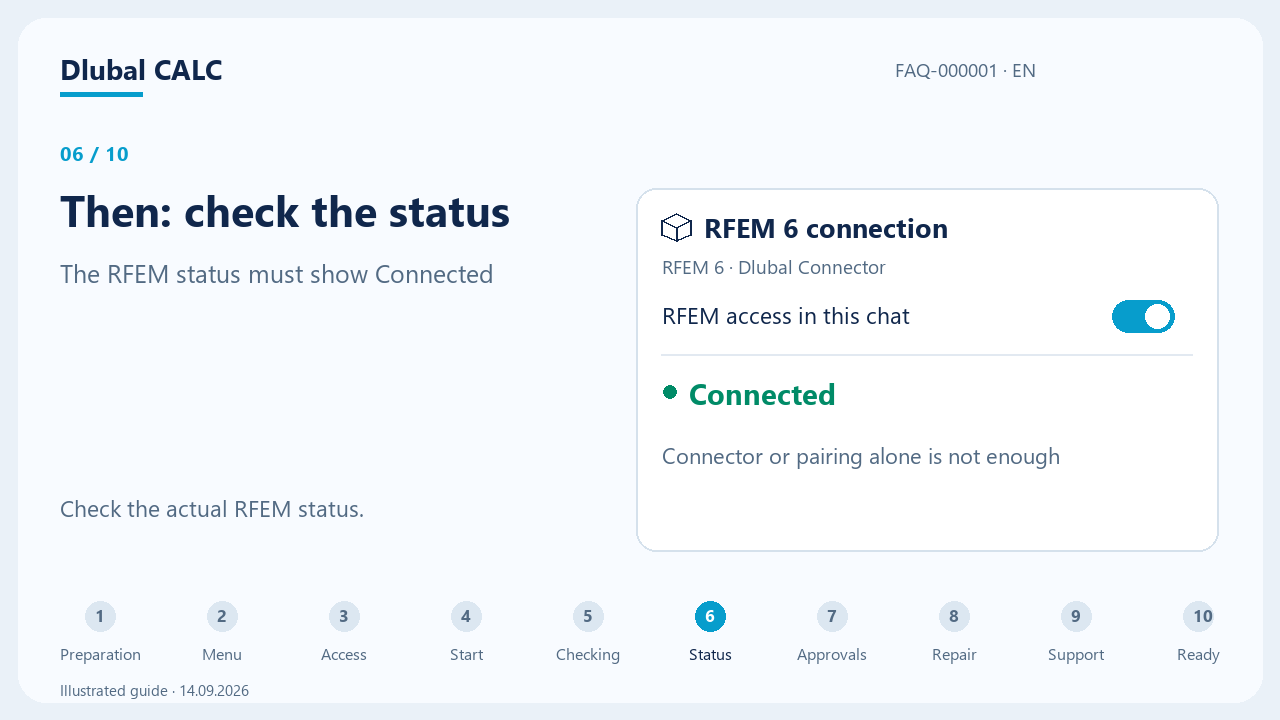Open the Repair step label

954,655
